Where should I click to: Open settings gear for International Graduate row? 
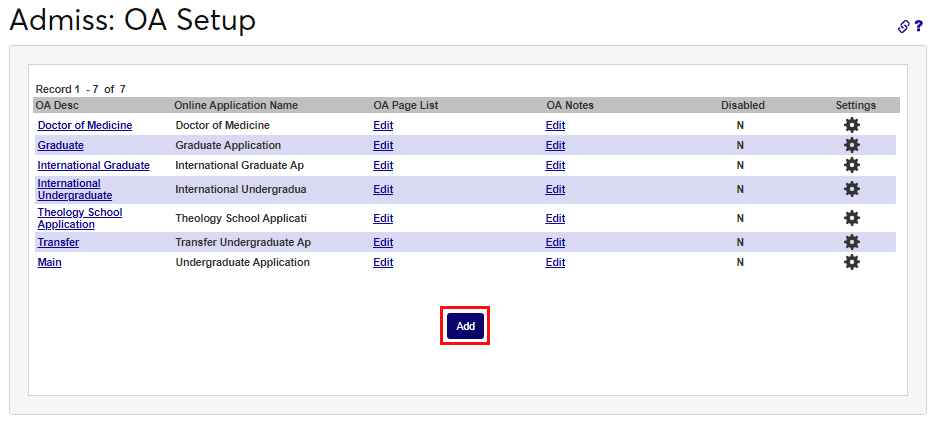(852, 165)
